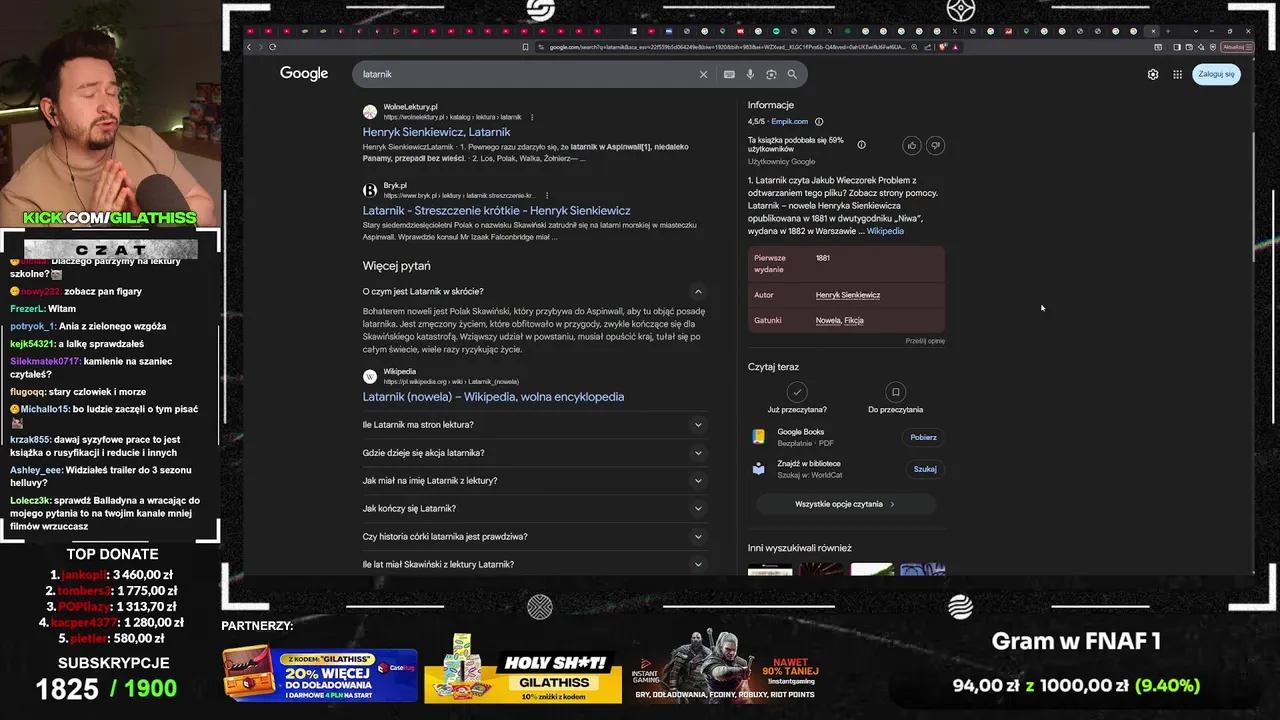Open 'Latarnik - Streszczenie krótkie' Bryk.pl result
1280x720 pixels.
click(496, 211)
